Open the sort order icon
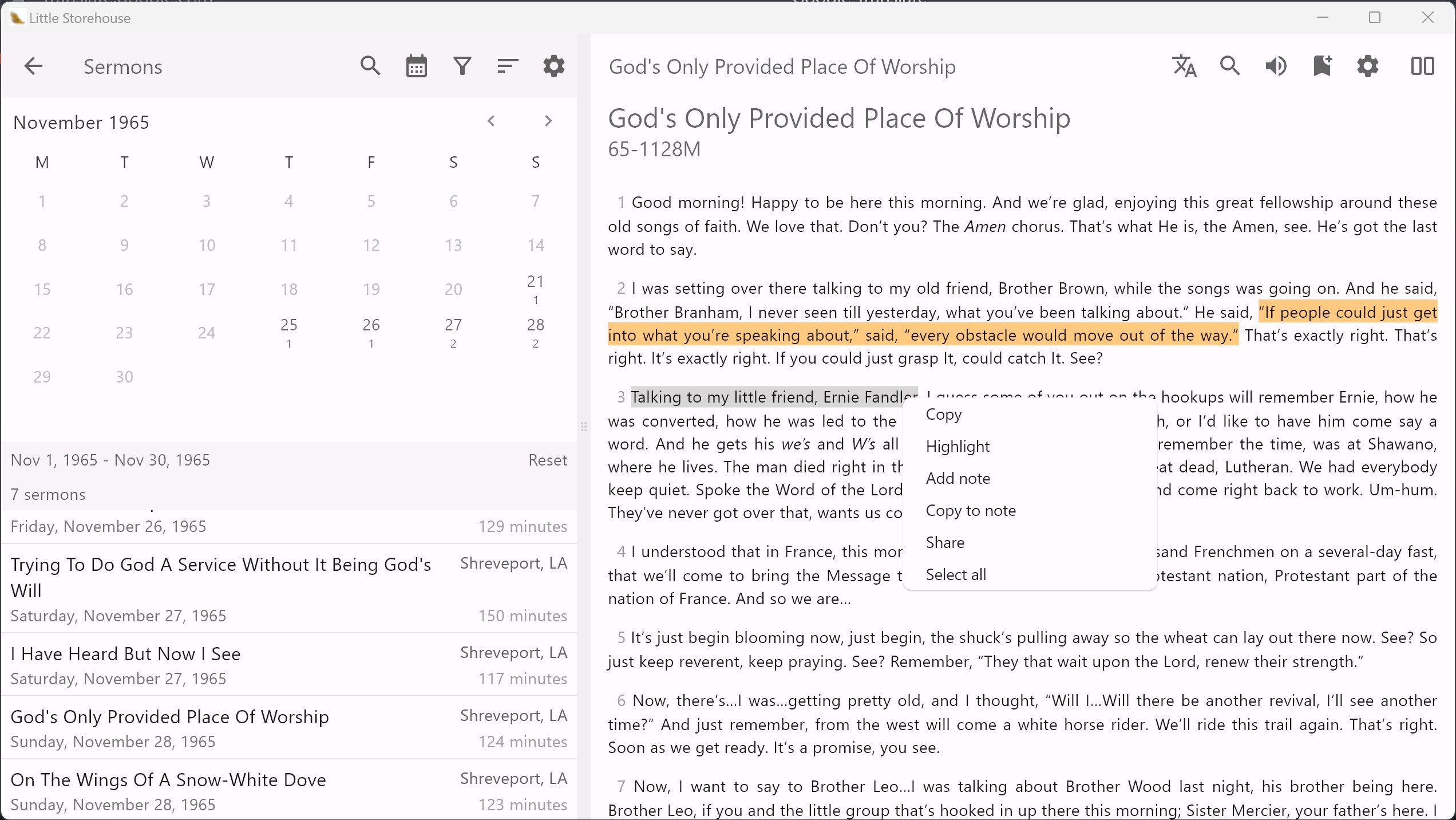Viewport: 1456px width, 820px height. [508, 66]
